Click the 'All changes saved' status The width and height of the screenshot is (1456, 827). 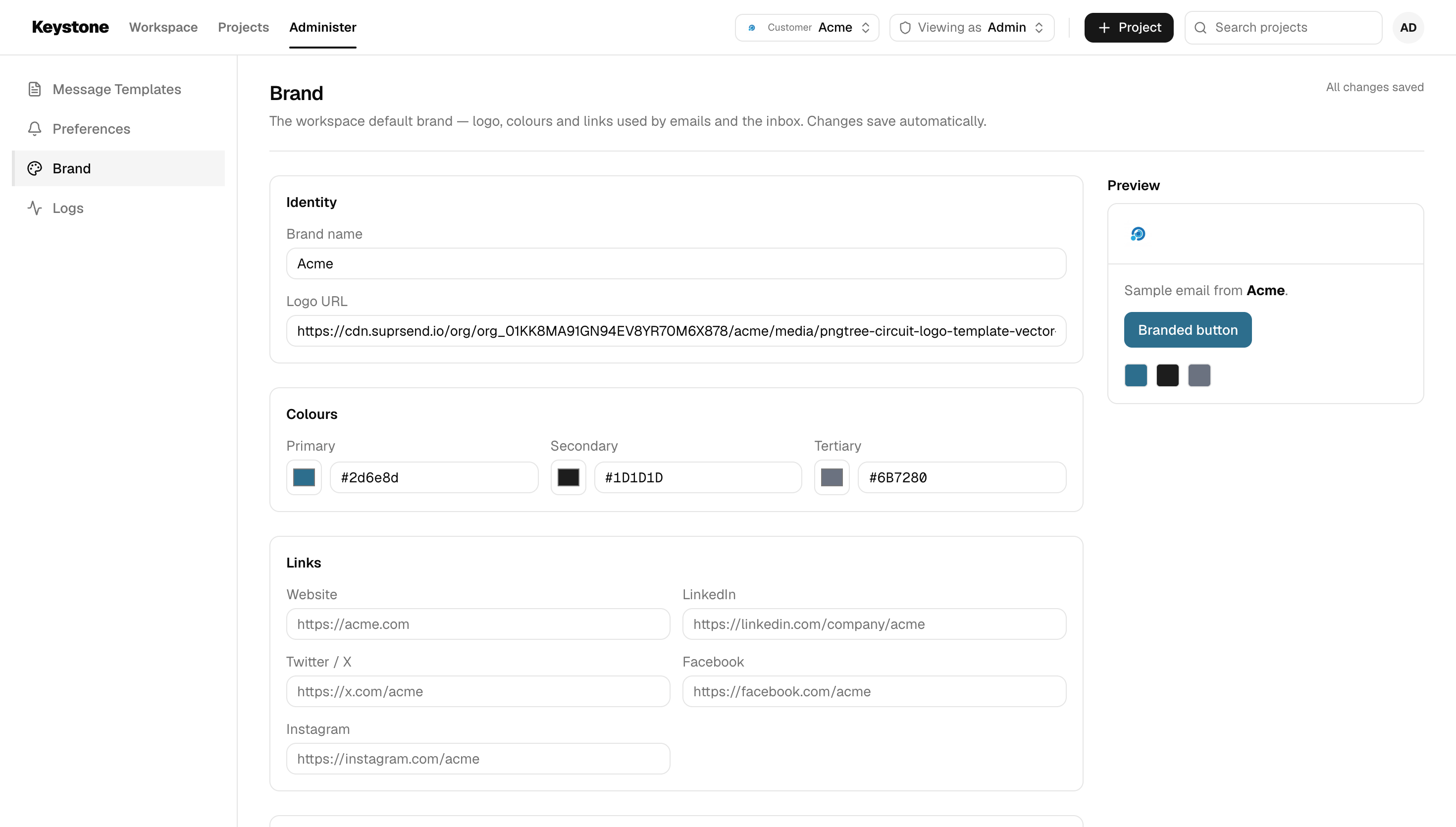[x=1374, y=87]
